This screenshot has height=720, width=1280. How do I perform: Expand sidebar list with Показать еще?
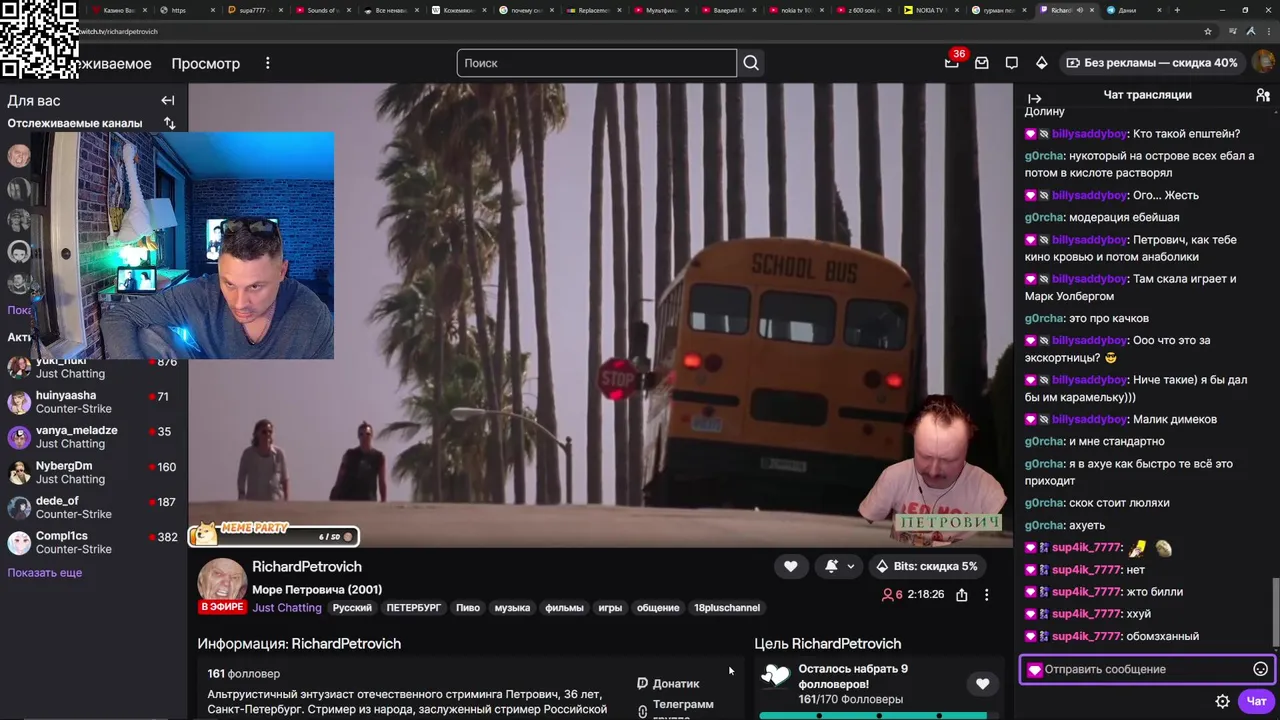[45, 573]
